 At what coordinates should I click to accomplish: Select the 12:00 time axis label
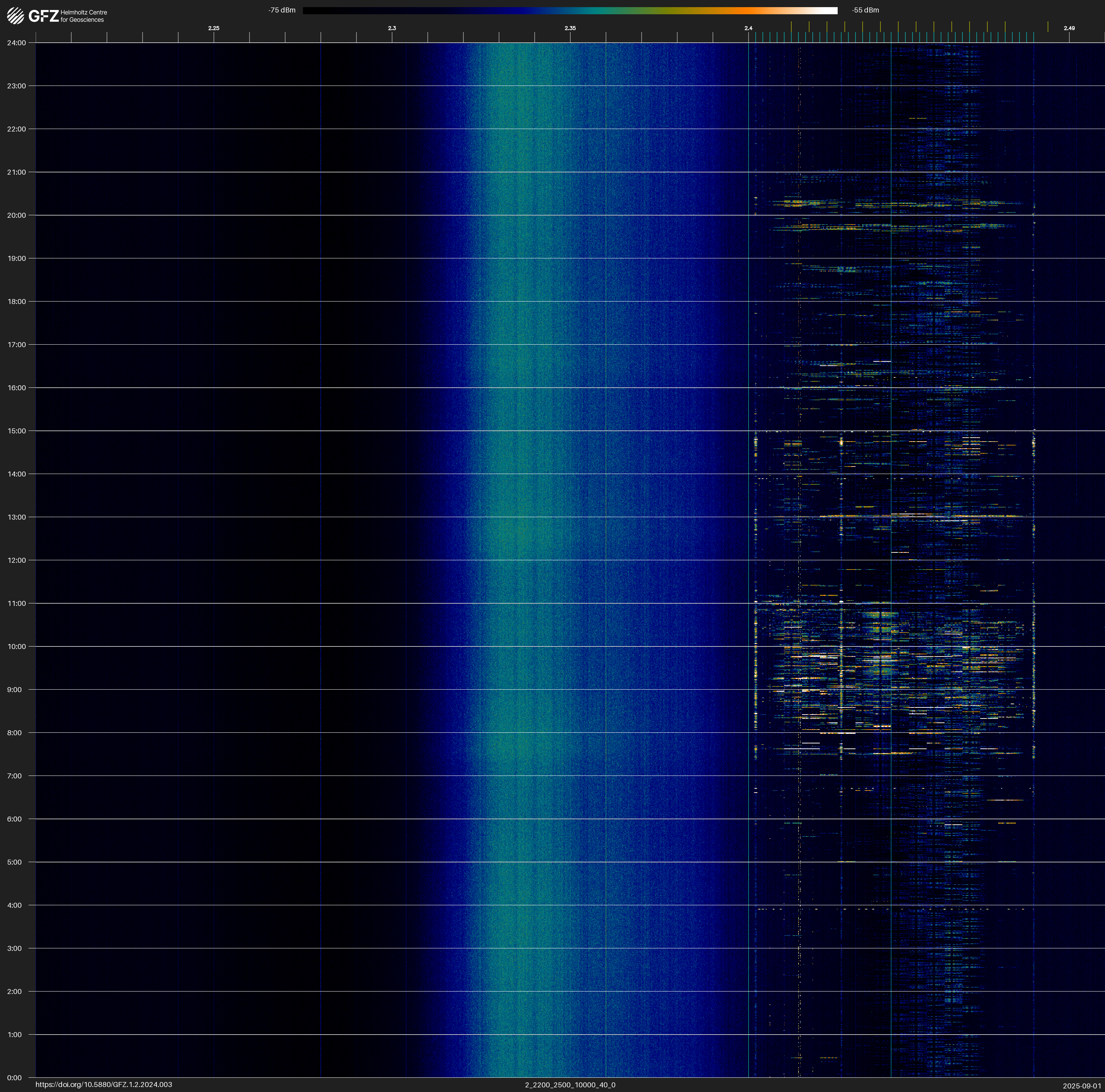pos(17,560)
